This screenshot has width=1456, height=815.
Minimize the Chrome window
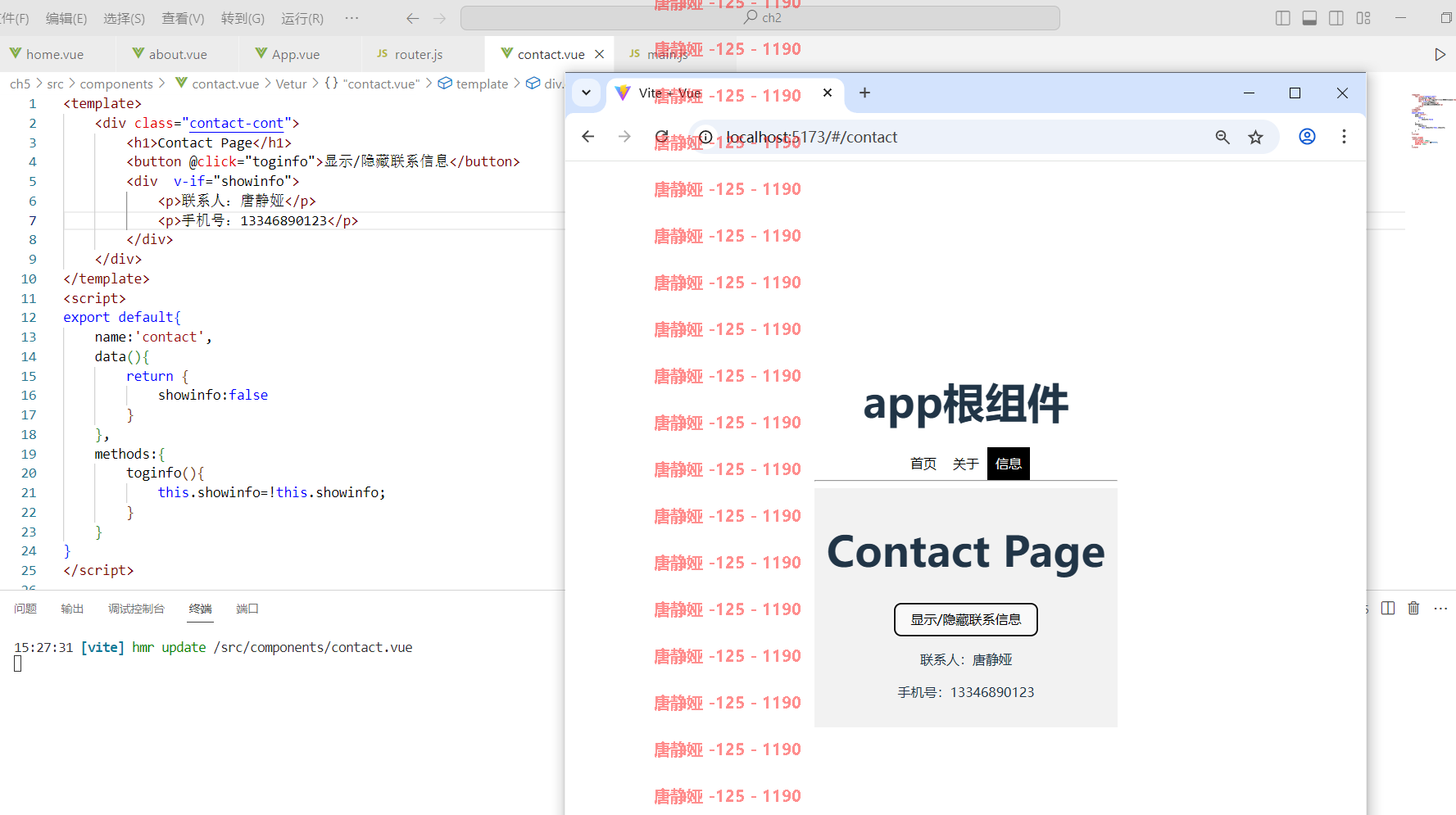point(1249,93)
